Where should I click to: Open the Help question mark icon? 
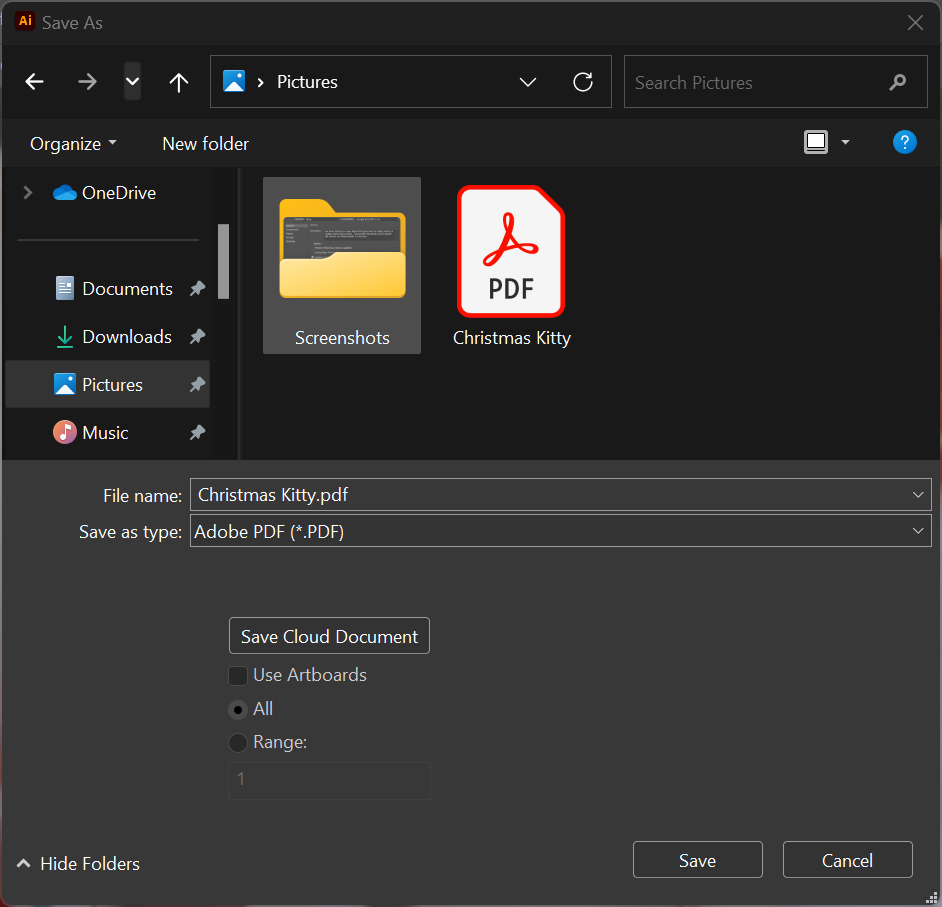pos(904,142)
